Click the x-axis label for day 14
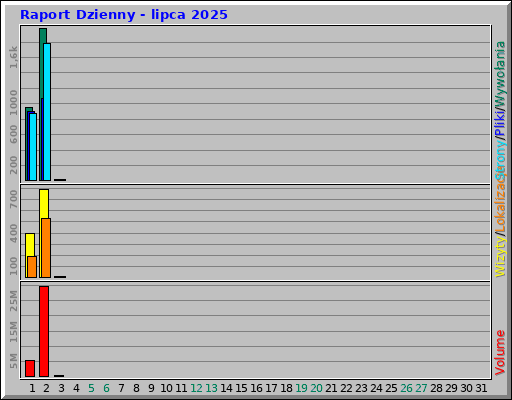The width and height of the screenshot is (512, 400). click(226, 388)
